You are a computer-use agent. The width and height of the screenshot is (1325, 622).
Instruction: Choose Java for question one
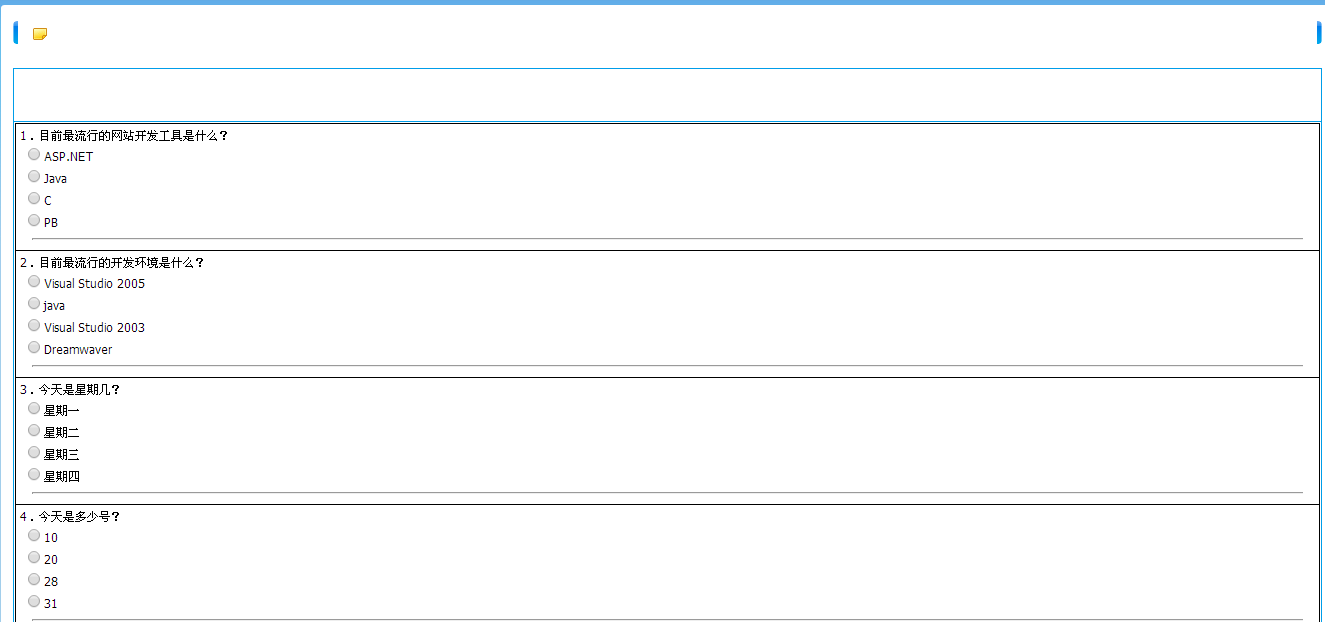pos(34,176)
